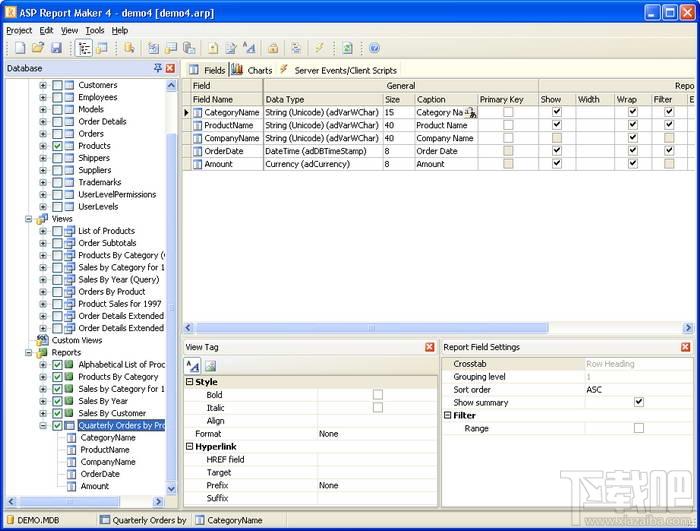This screenshot has width=700, height=531.
Task: Click the lock security toolbar icon
Action: click(x=273, y=48)
